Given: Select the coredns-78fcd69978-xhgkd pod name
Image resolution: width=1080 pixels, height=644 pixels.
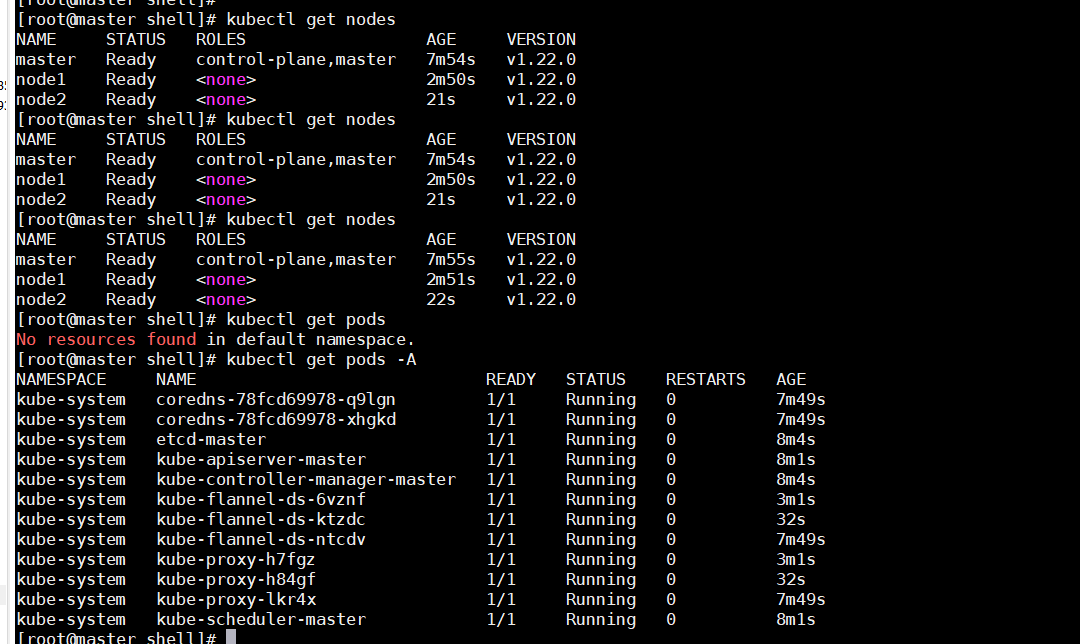Looking at the screenshot, I should pyautogui.click(x=276, y=420).
